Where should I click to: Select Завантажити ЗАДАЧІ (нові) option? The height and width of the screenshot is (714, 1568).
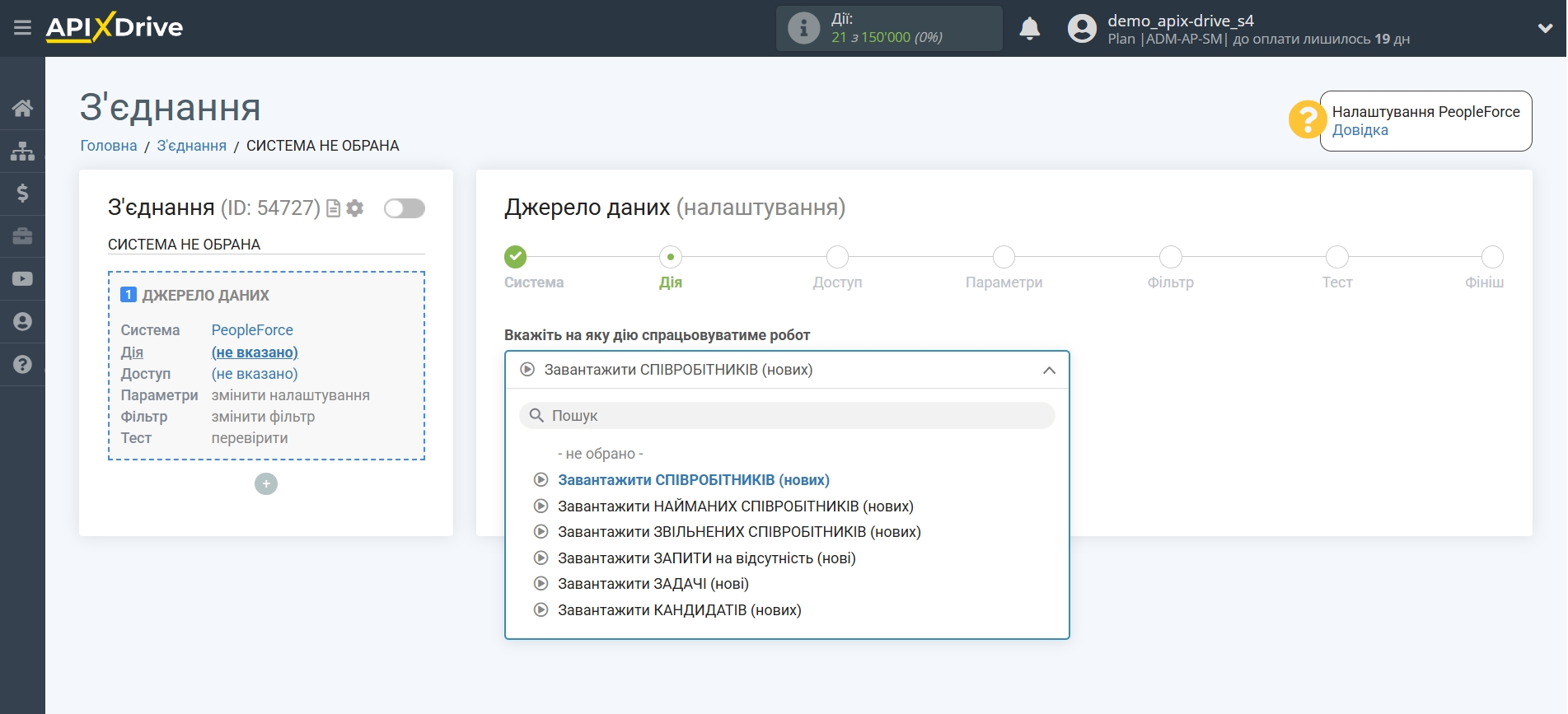653,584
